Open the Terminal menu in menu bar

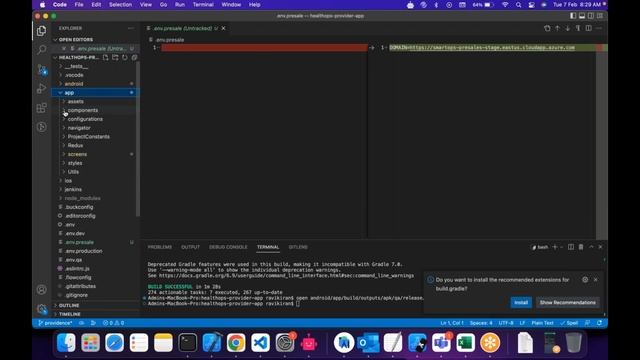203,5
